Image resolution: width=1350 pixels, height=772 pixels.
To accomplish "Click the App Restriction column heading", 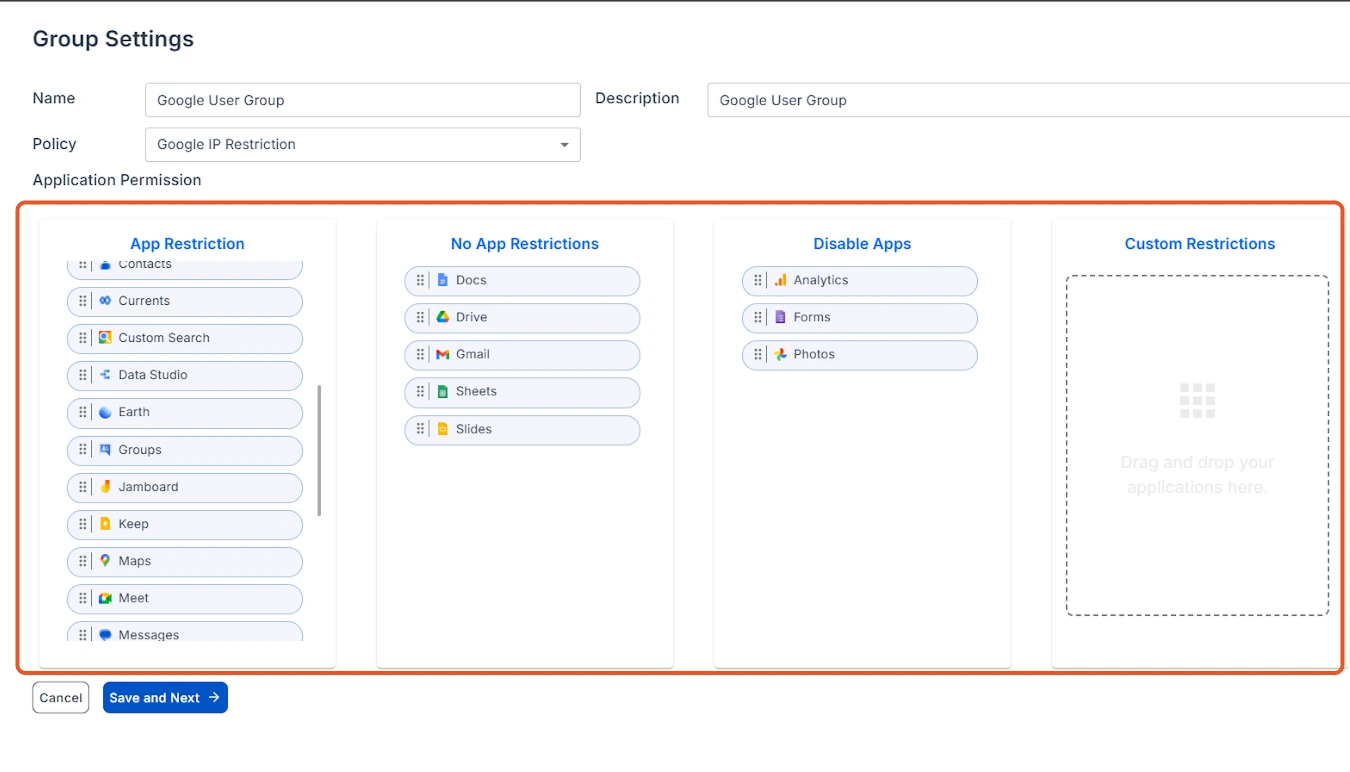I will pyautogui.click(x=187, y=244).
